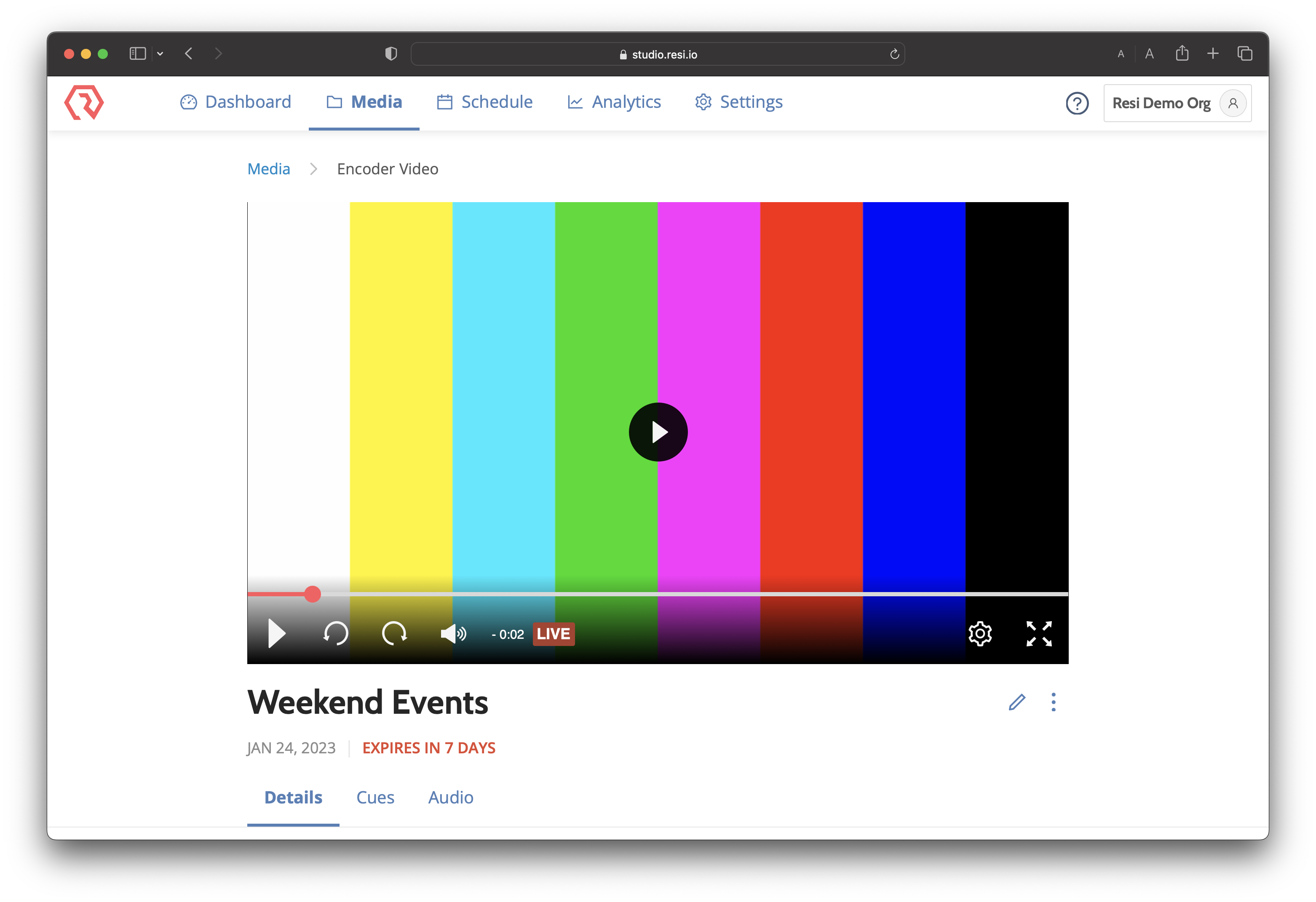Toggle the Safari sidebar button
Viewport: 1316px width, 902px height.
point(138,54)
